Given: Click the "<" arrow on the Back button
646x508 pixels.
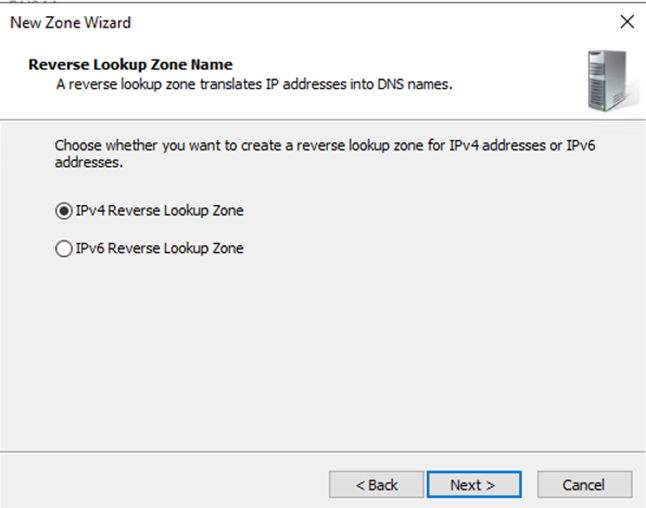Looking at the screenshot, I should pyautogui.click(x=360, y=485).
